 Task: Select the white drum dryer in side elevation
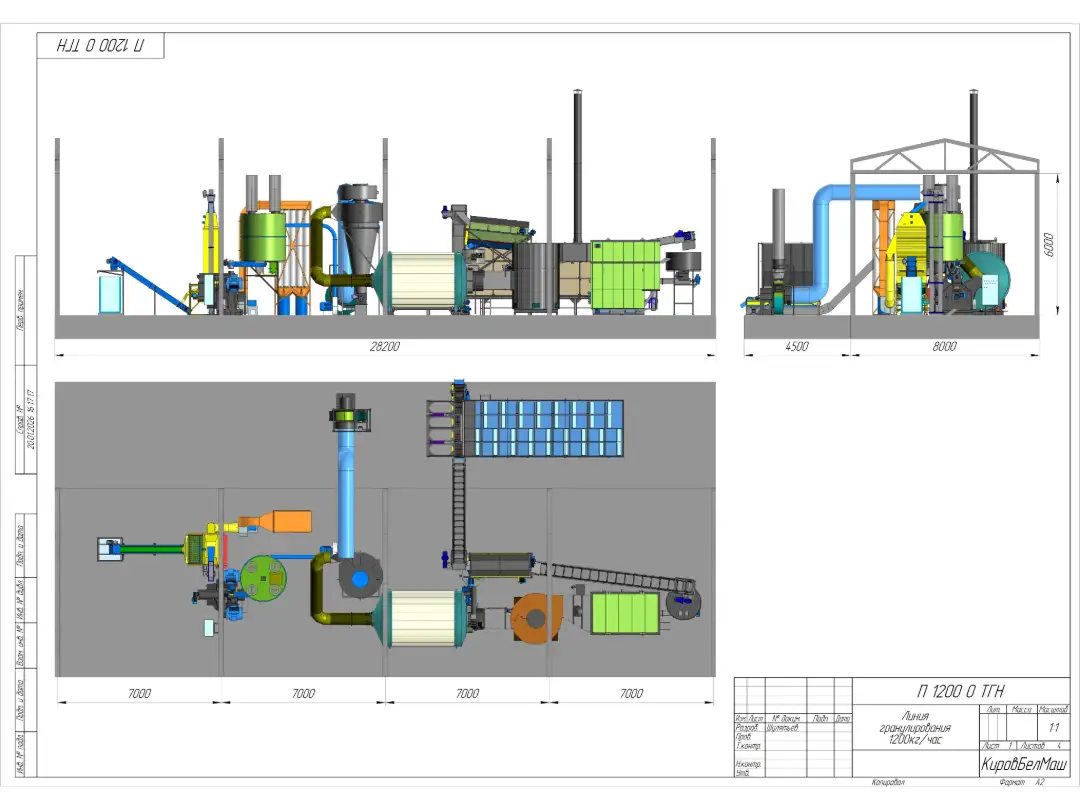click(418, 280)
